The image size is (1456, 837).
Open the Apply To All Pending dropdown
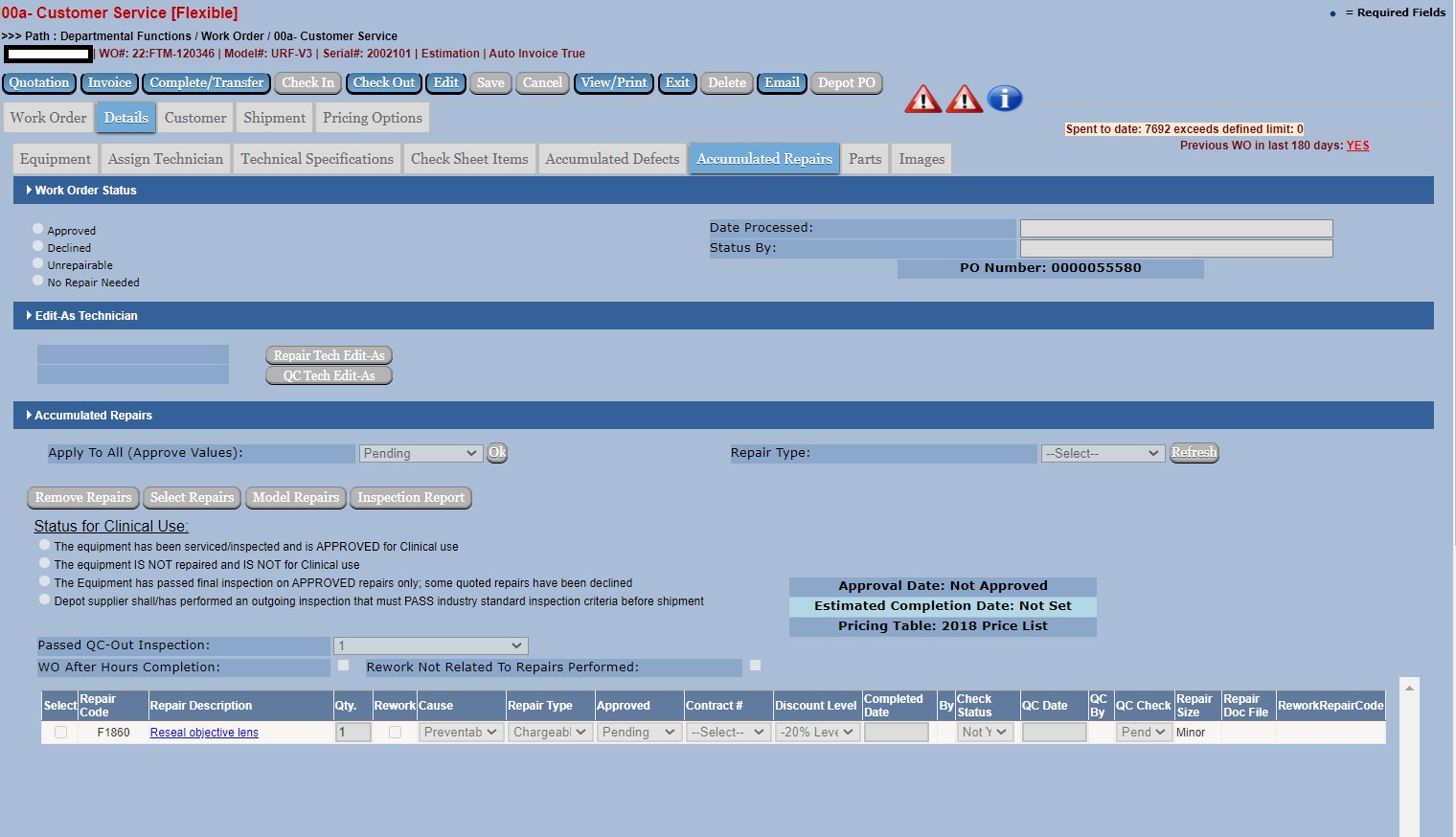click(420, 454)
